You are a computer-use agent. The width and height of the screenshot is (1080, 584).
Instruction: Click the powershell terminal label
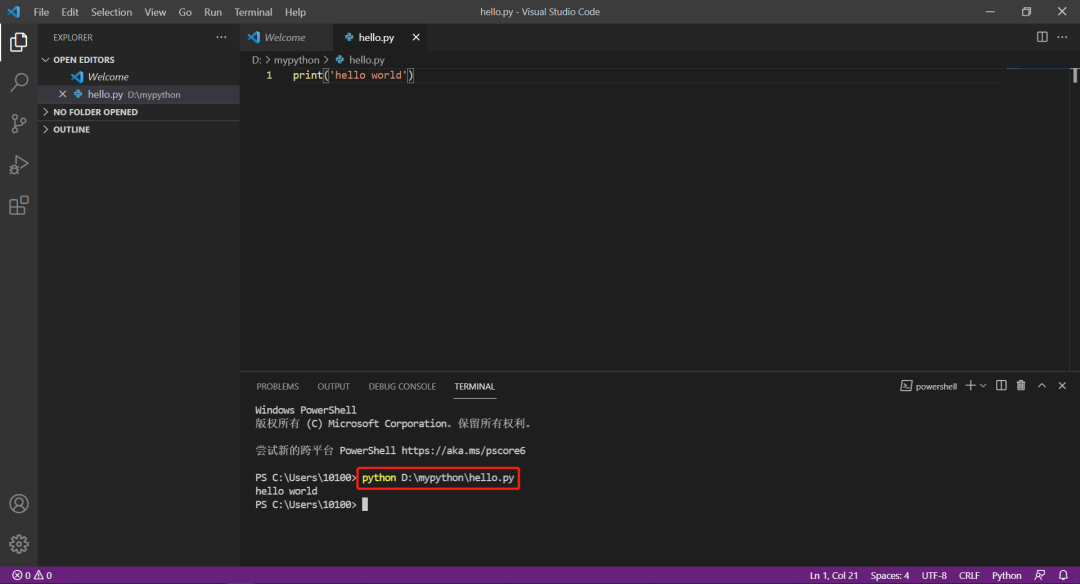pyautogui.click(x=928, y=386)
